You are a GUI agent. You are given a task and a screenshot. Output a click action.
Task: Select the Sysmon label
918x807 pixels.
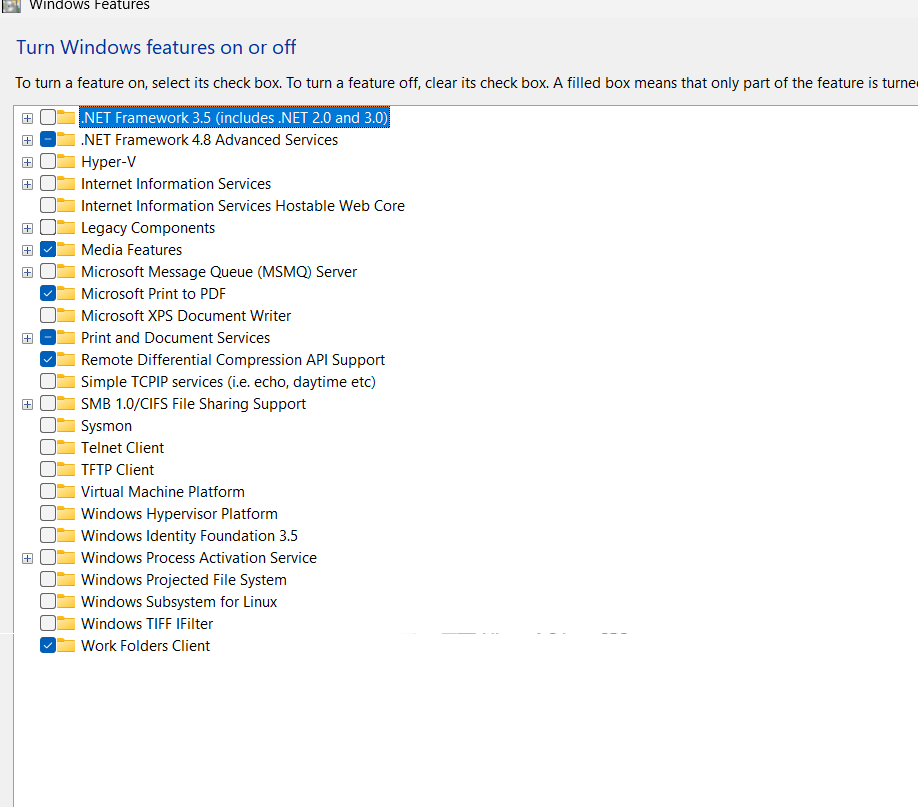click(106, 426)
